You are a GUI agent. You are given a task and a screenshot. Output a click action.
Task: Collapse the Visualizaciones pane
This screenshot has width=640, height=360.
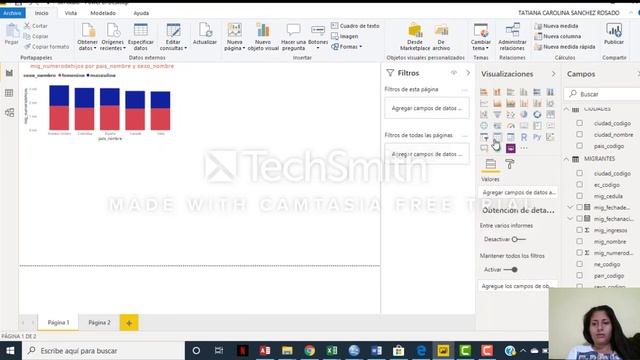pos(553,74)
